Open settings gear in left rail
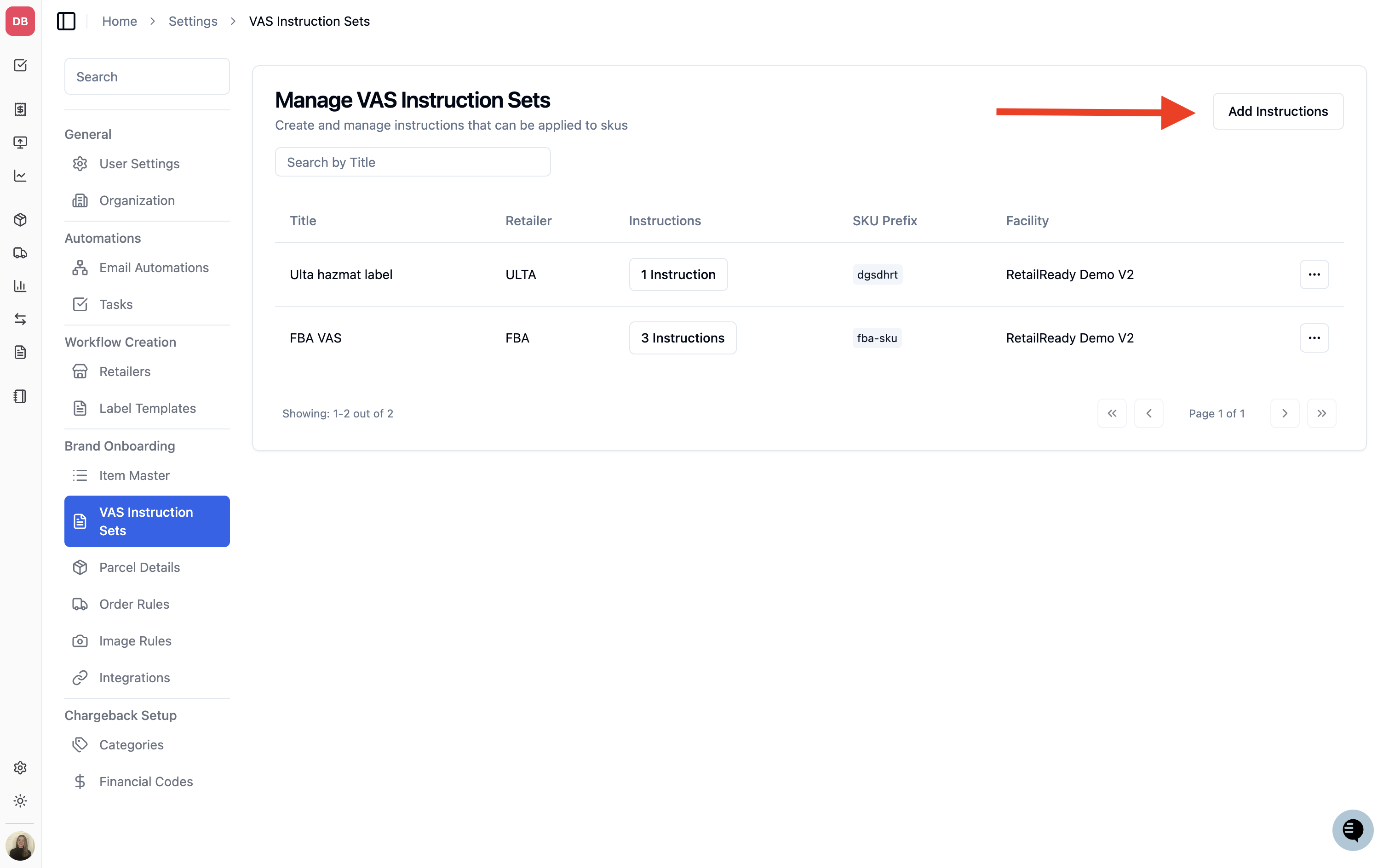This screenshot has width=1389, height=868. click(x=20, y=767)
